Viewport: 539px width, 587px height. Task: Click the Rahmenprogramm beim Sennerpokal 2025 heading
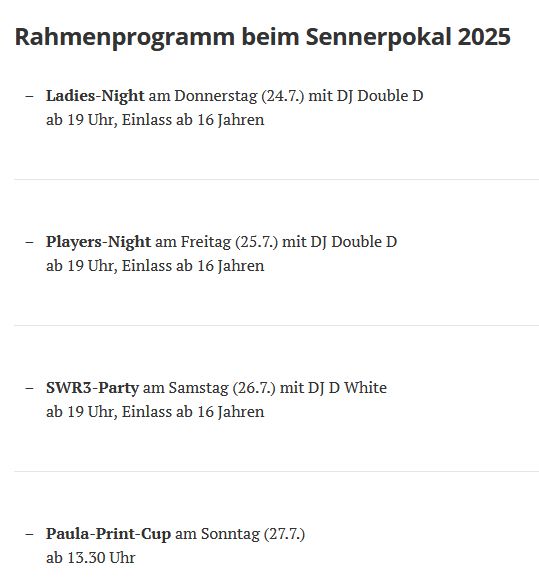pos(262,38)
